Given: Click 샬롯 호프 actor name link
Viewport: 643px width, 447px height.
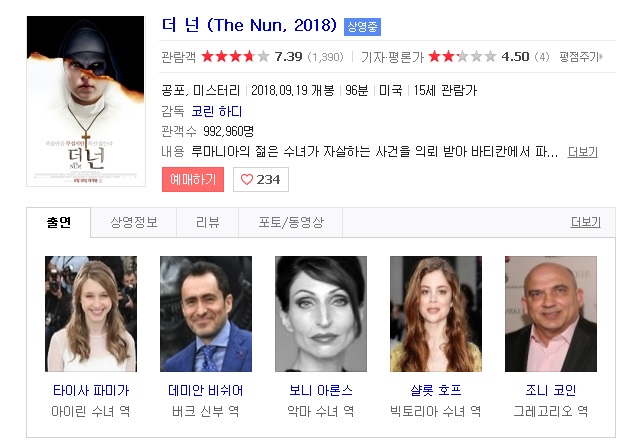Looking at the screenshot, I should (436, 390).
